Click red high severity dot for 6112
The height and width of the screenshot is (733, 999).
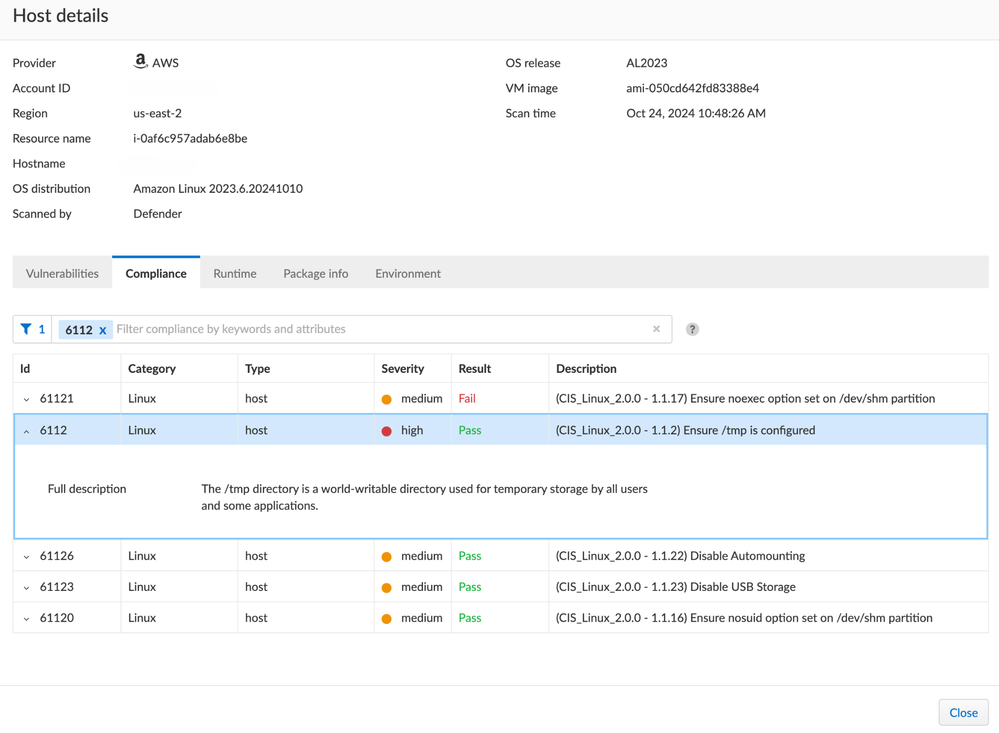coord(387,431)
